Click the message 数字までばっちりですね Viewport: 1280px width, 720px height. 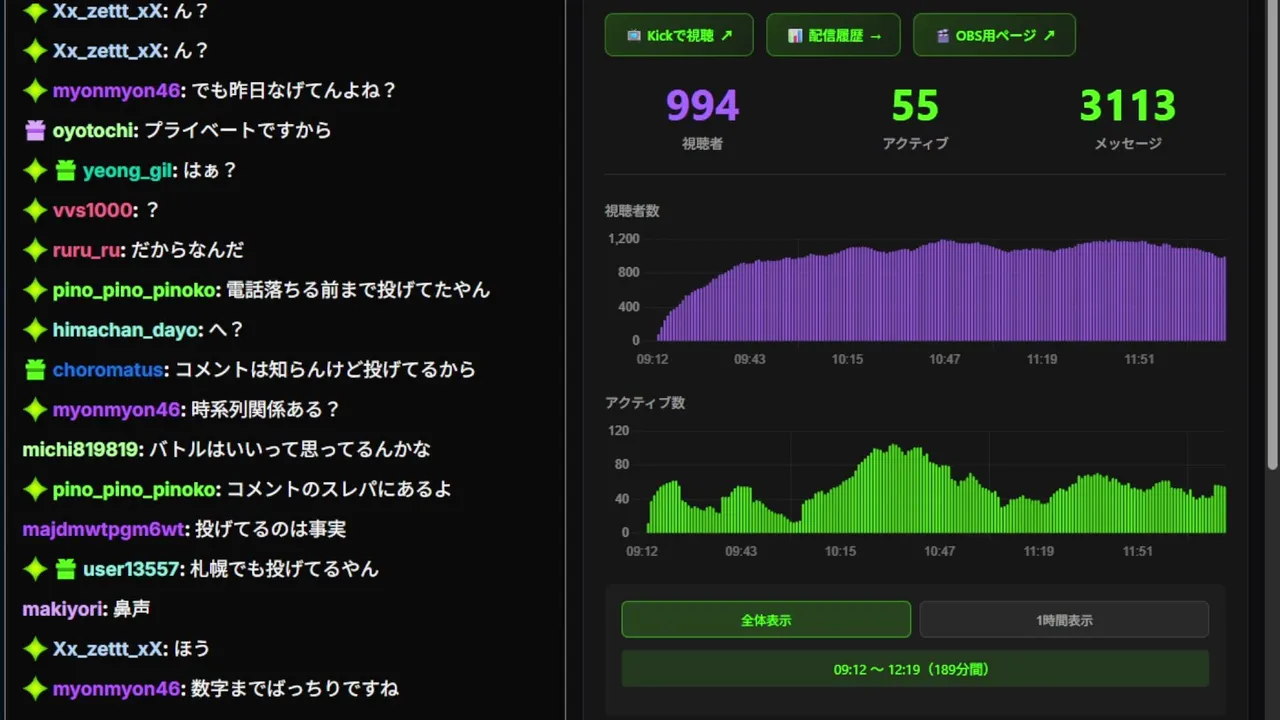pyautogui.click(x=295, y=689)
